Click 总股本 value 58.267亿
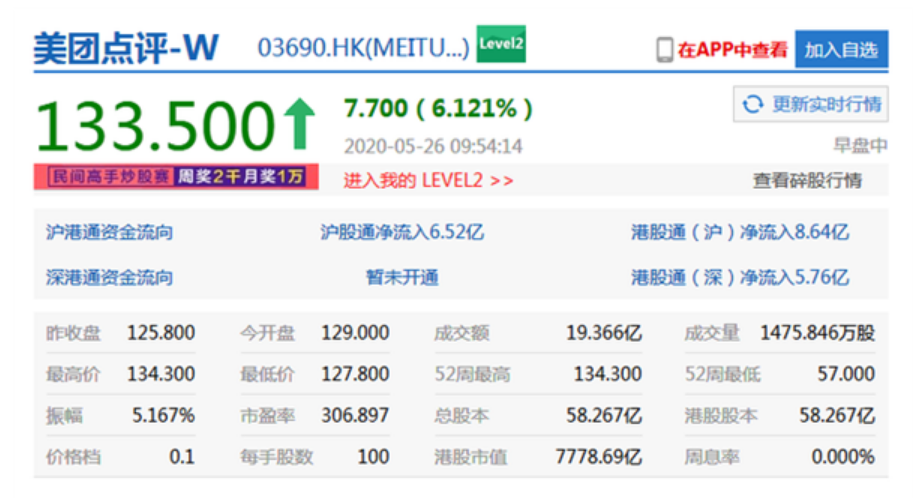Image resolution: width=916 pixels, height=498 pixels. (x=604, y=416)
